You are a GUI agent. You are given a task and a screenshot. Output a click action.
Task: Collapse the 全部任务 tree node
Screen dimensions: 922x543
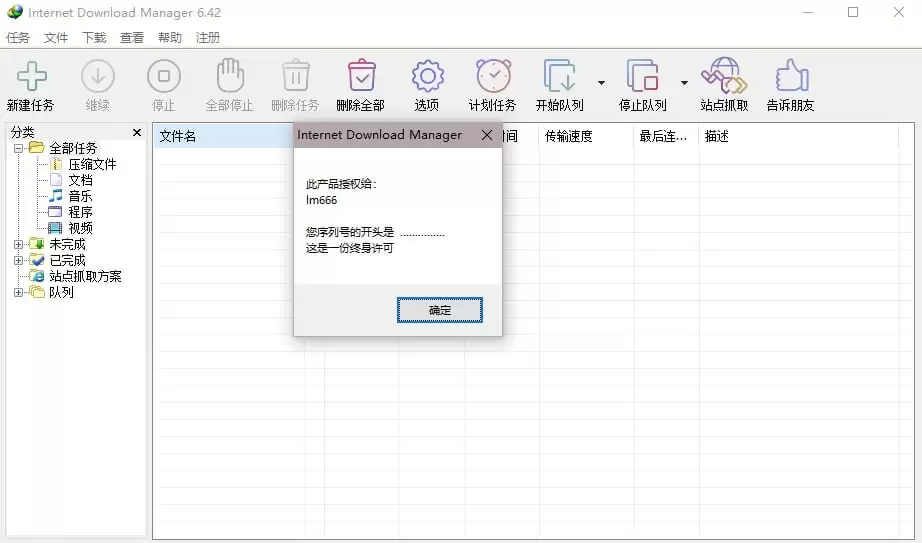click(x=18, y=148)
